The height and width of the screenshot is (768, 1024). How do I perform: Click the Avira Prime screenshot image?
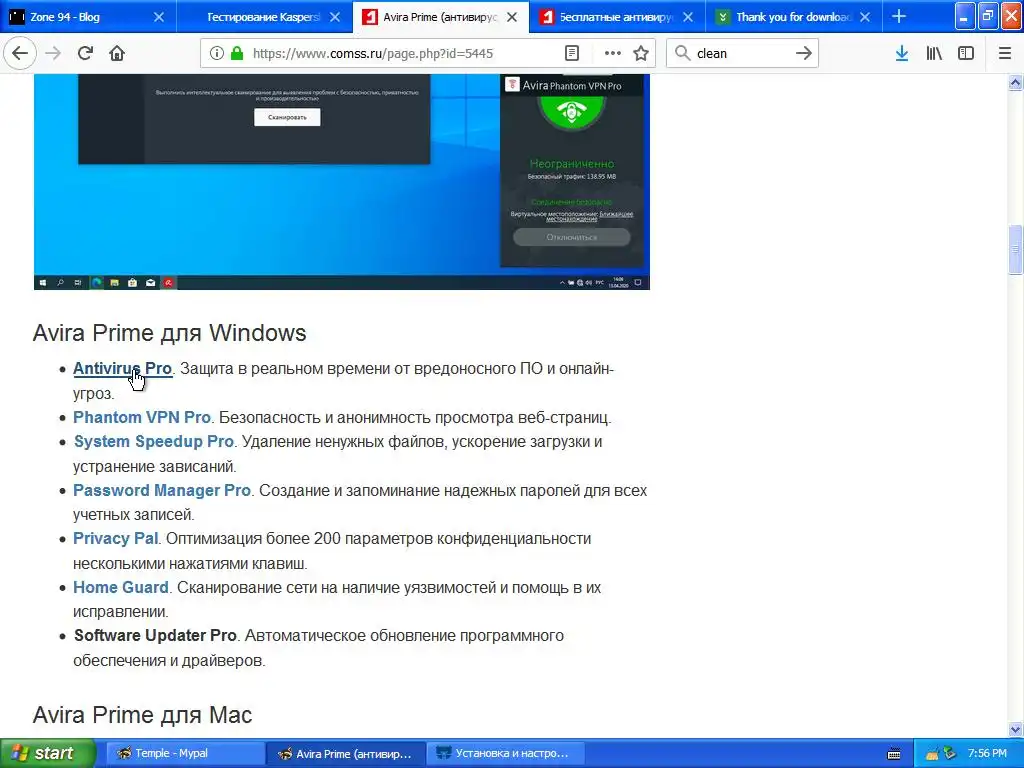342,182
